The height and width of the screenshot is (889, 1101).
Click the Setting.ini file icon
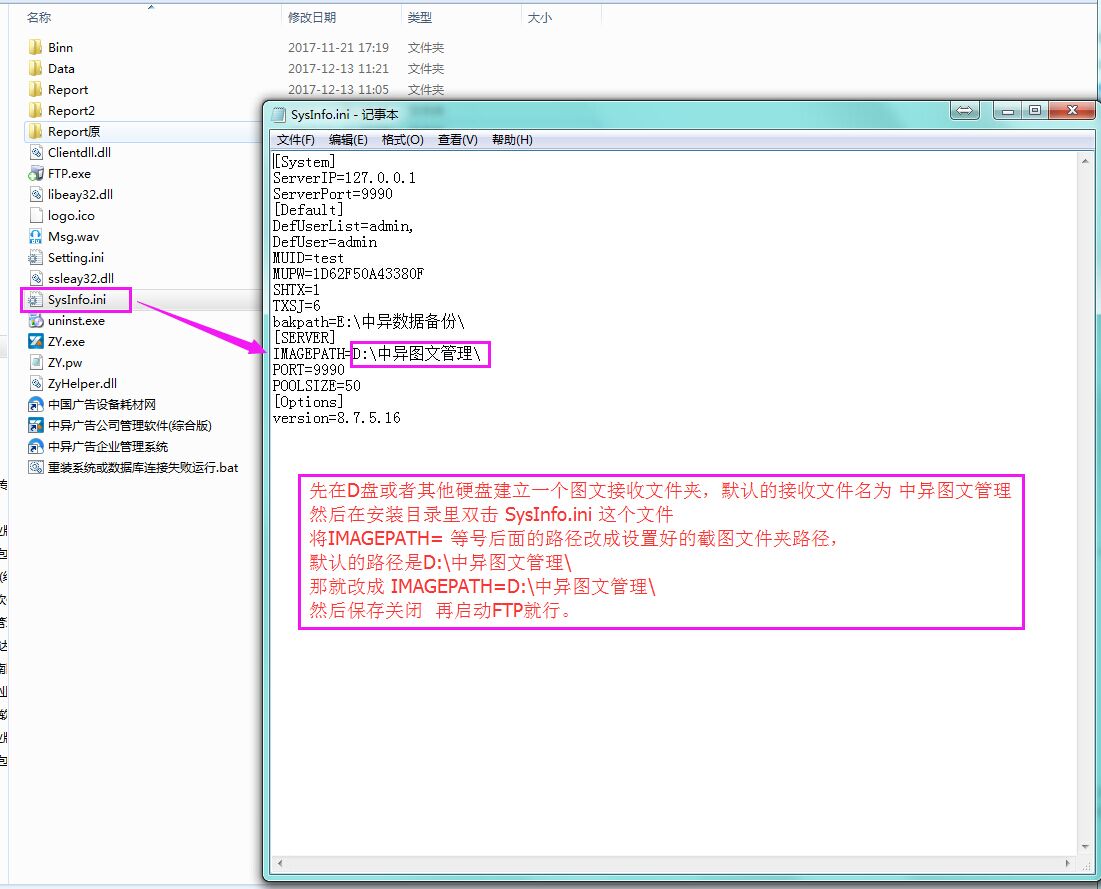tap(36, 258)
